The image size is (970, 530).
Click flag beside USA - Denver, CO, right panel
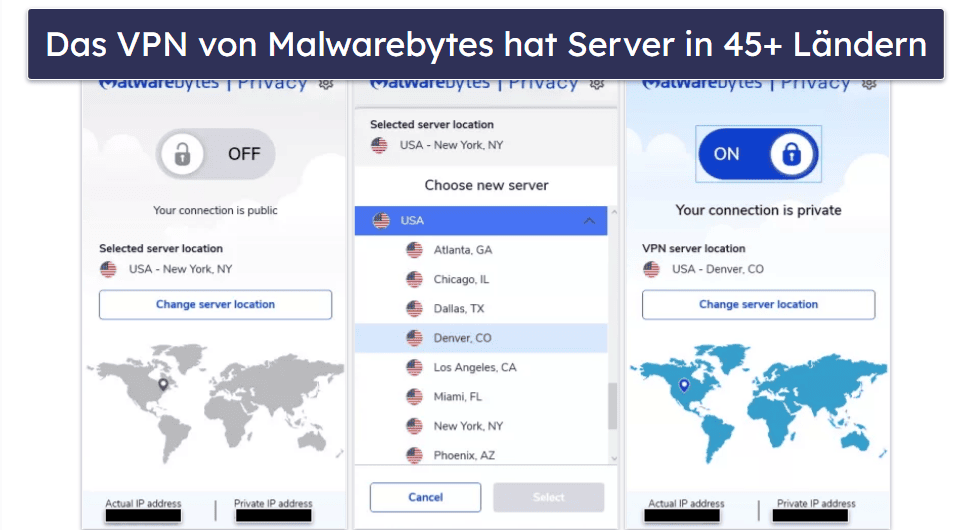(x=651, y=269)
